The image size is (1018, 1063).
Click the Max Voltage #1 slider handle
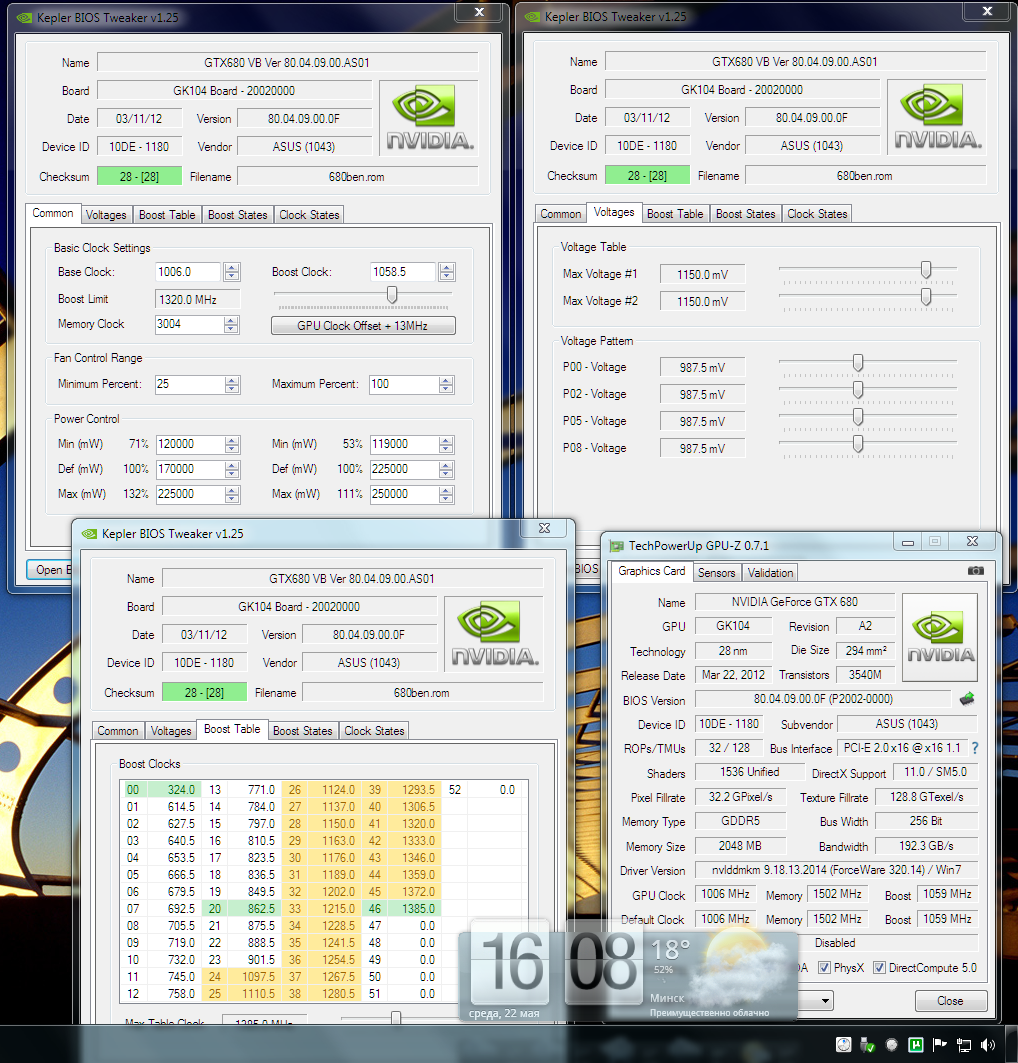926,269
